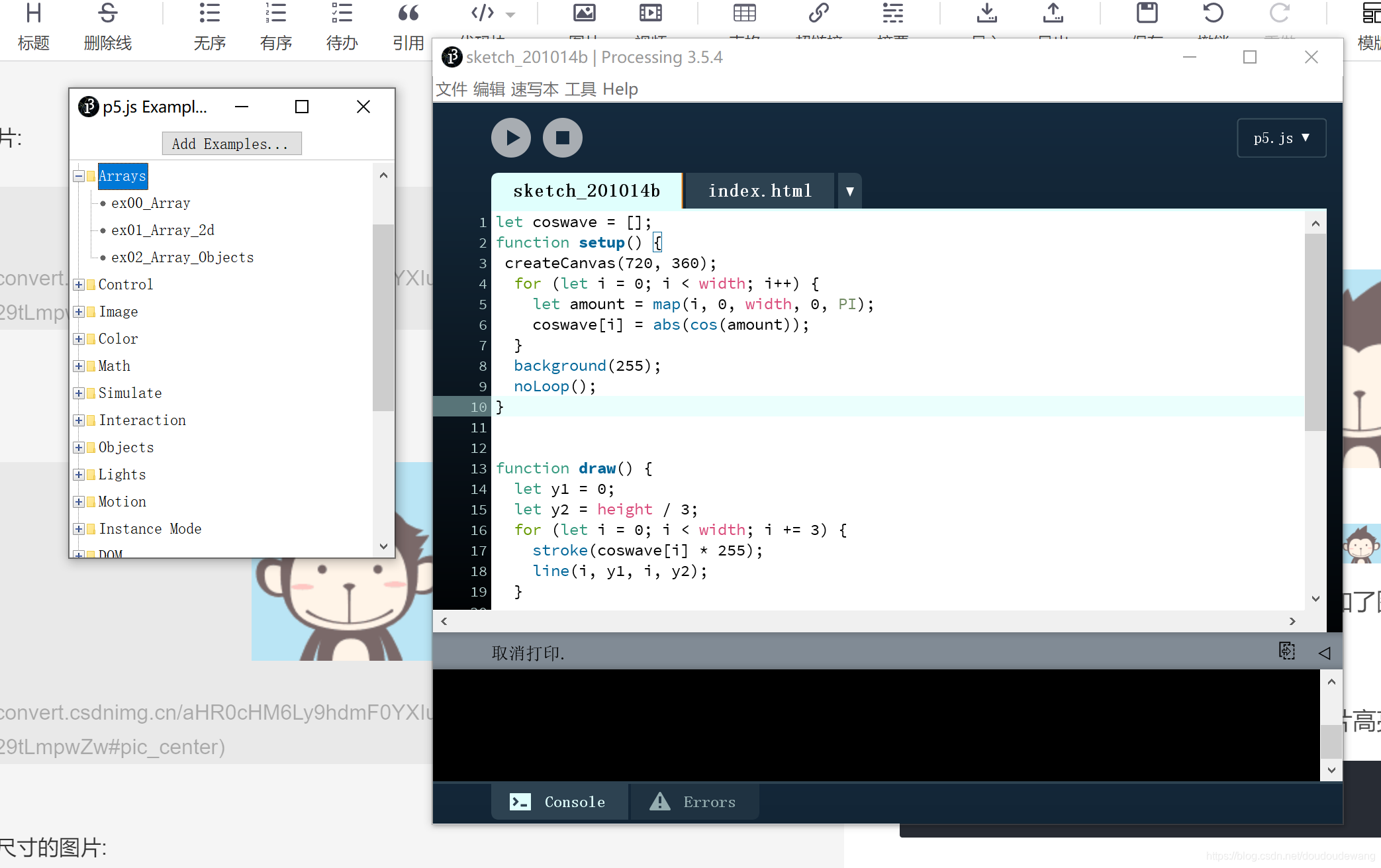Click the Add Examples... button
This screenshot has width=1381, height=868.
[x=231, y=144]
